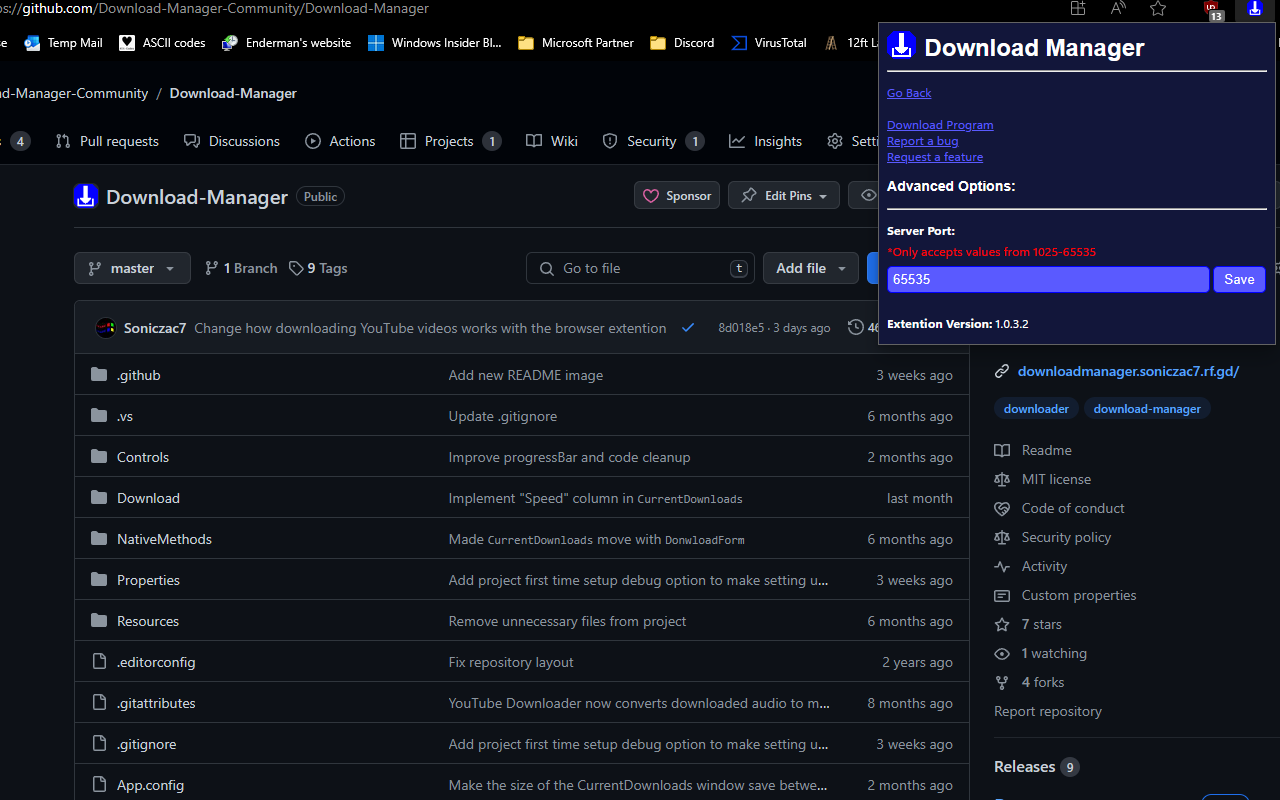Click the link icon beside the website URL
Viewport: 1280px width, 800px height.
tap(1002, 372)
